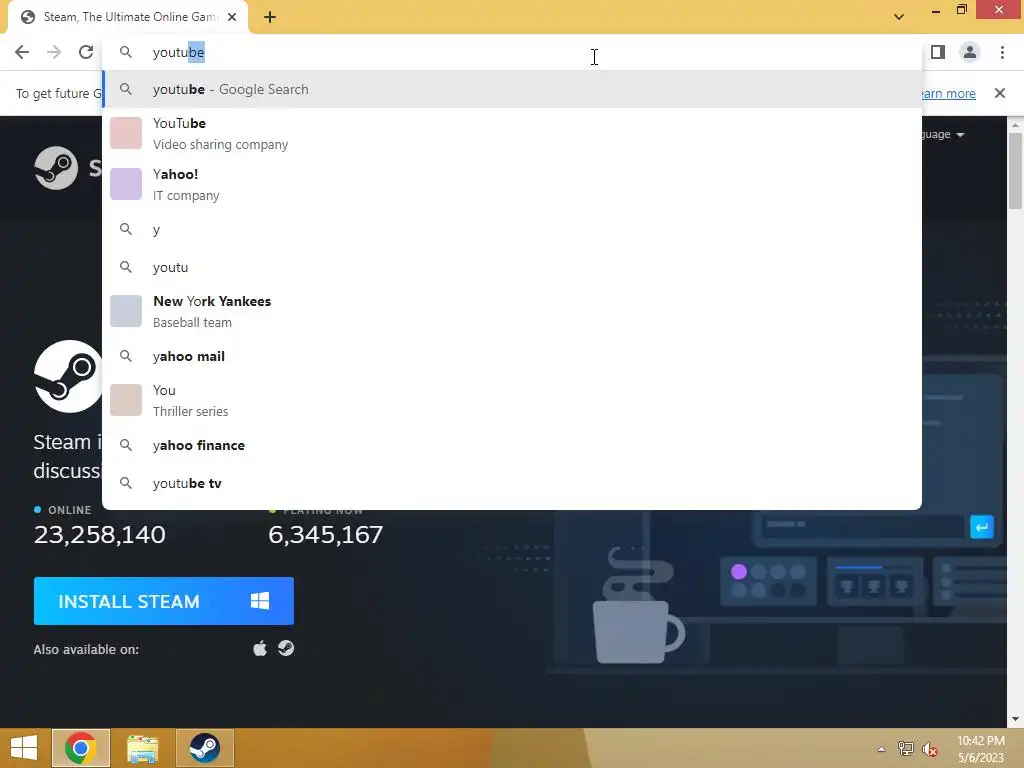Viewport: 1024px width, 768px height.
Task: Open the tab search chevron in title bar
Action: pos(899,17)
